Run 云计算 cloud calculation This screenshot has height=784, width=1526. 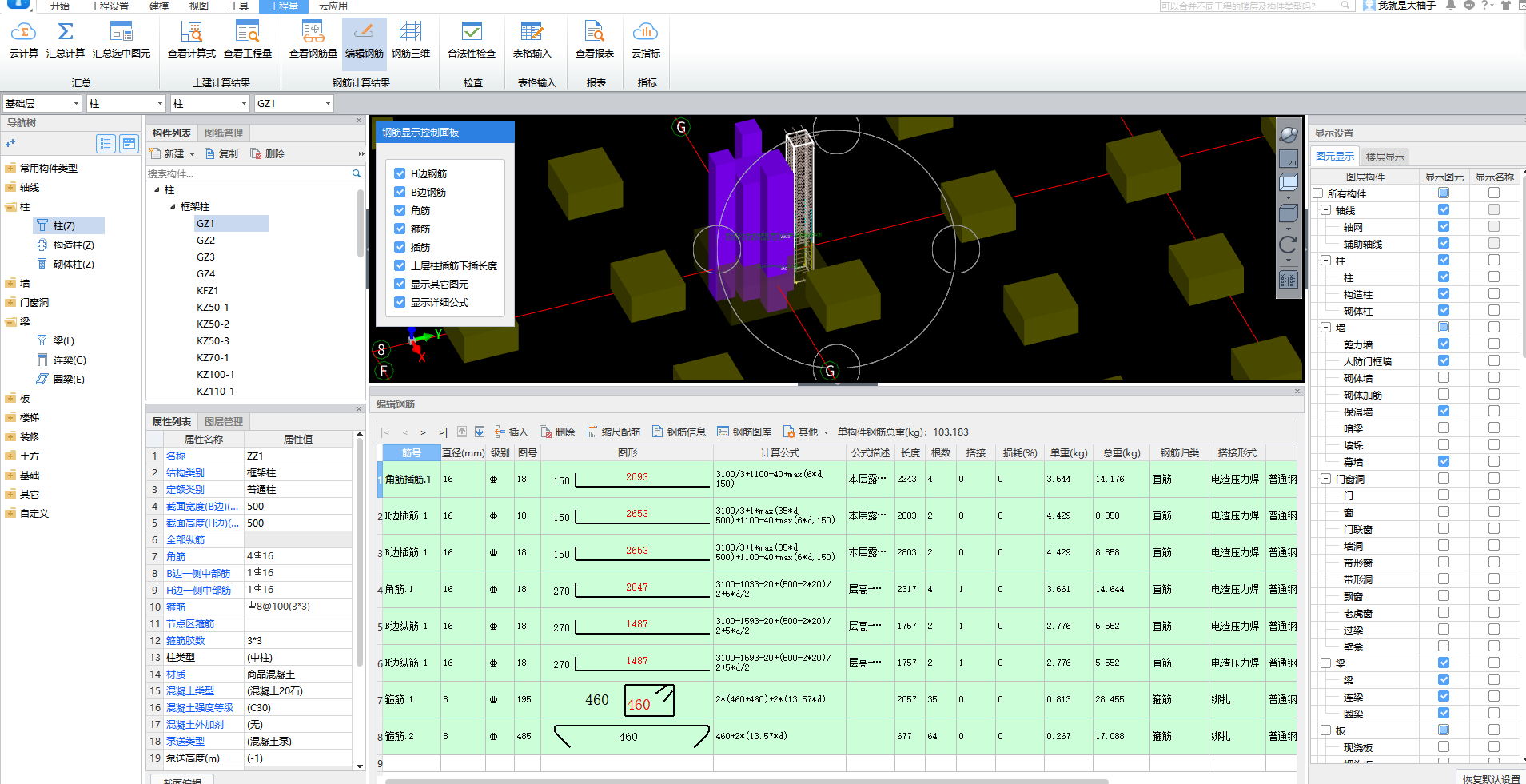[24, 40]
